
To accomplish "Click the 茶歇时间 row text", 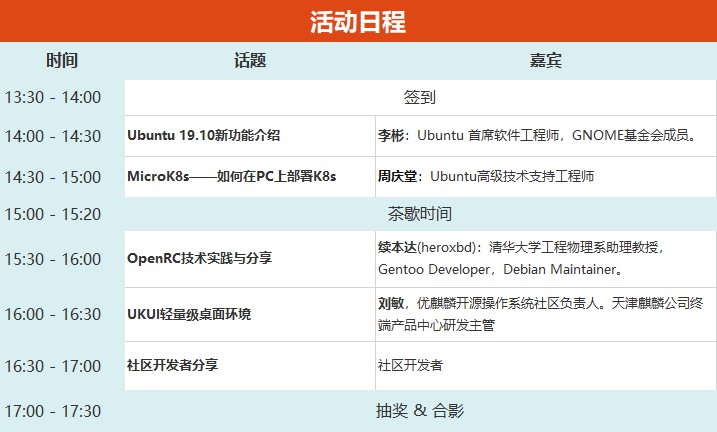I will [x=419, y=214].
